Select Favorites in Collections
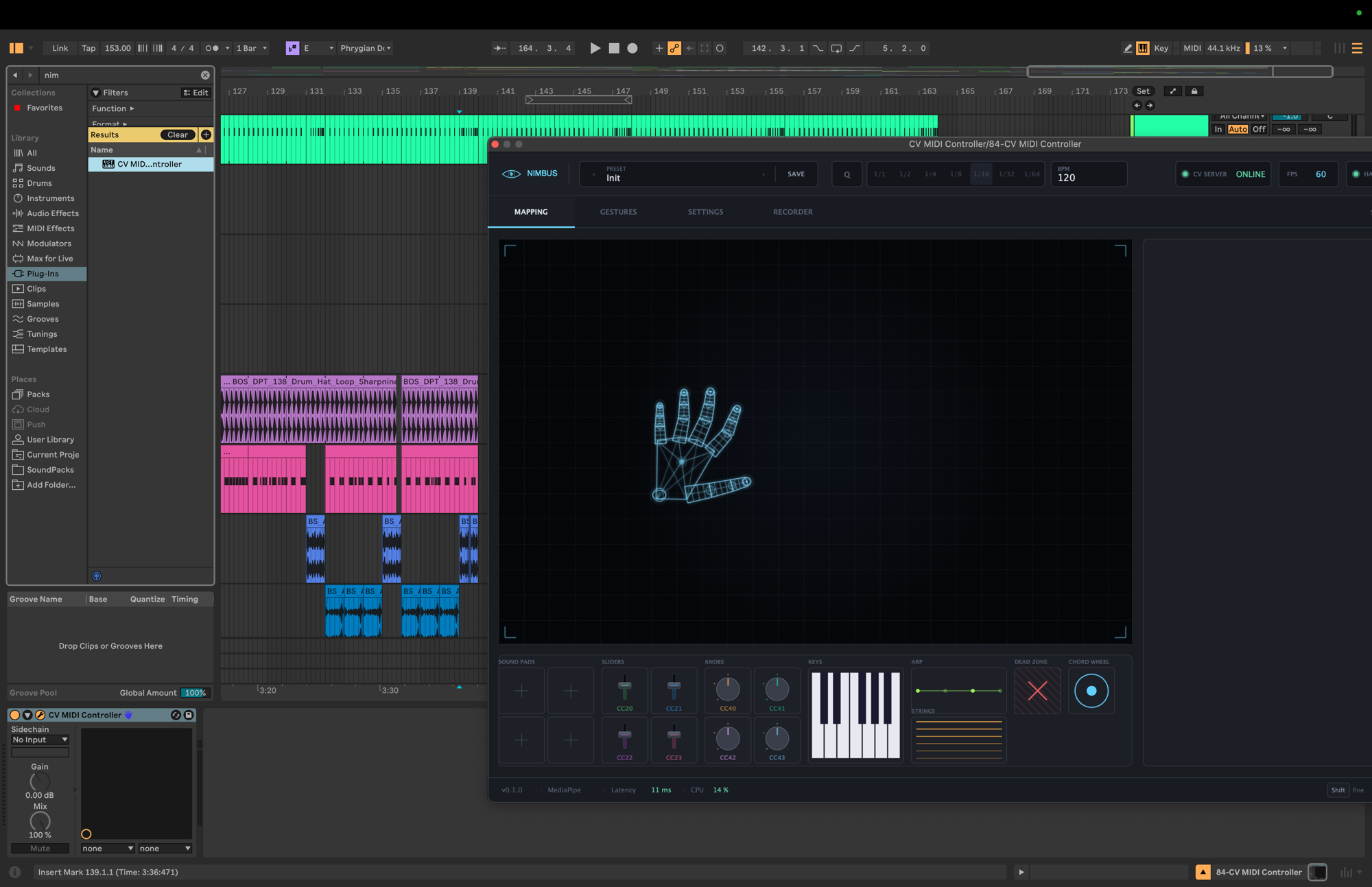The height and width of the screenshot is (887, 1372). [x=45, y=108]
